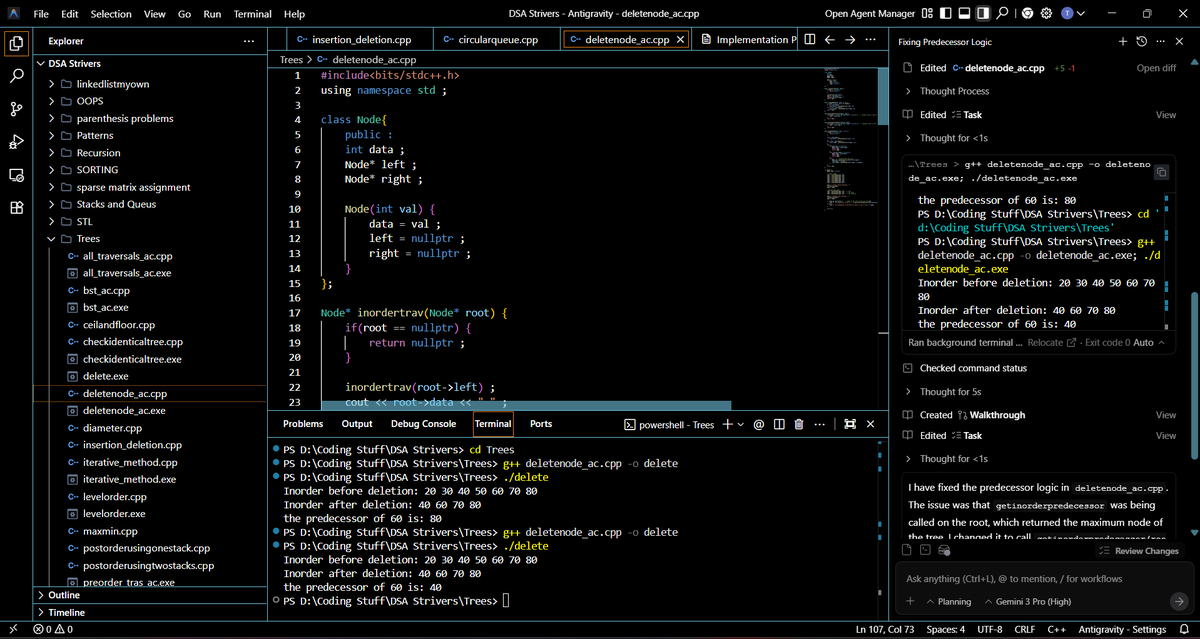This screenshot has width=1200, height=639.
Task: Toggle the primary side bar visibility
Action: tap(947, 13)
